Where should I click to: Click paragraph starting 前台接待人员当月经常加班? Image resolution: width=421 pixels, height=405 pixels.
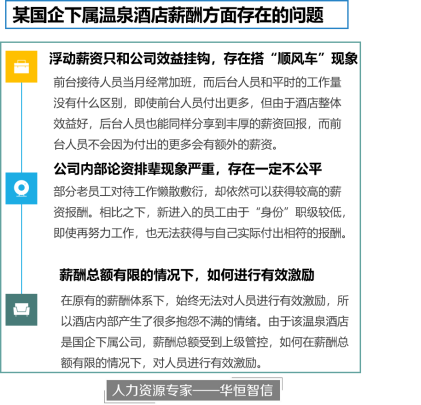(197, 113)
